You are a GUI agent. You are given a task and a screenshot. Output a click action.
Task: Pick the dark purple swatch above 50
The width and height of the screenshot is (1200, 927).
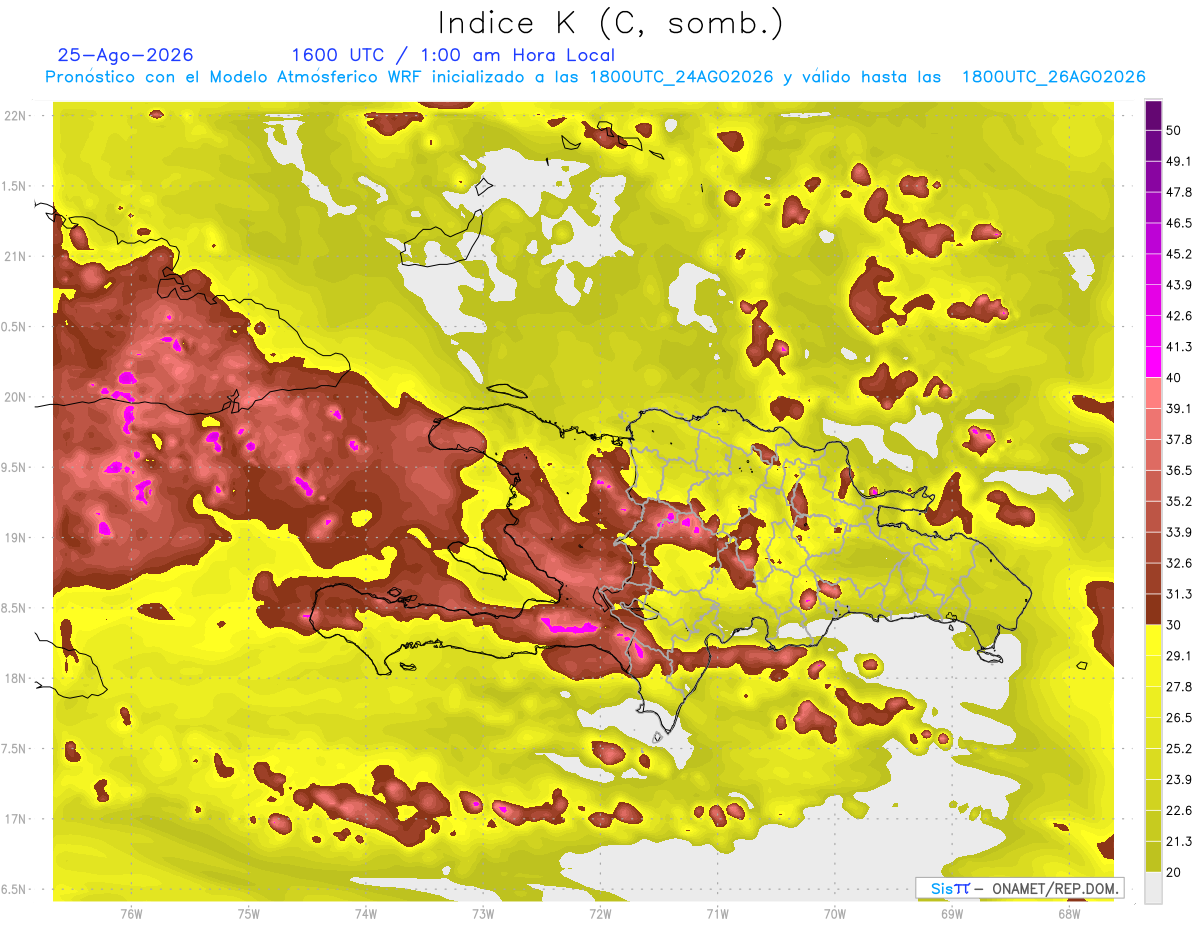tap(1153, 115)
